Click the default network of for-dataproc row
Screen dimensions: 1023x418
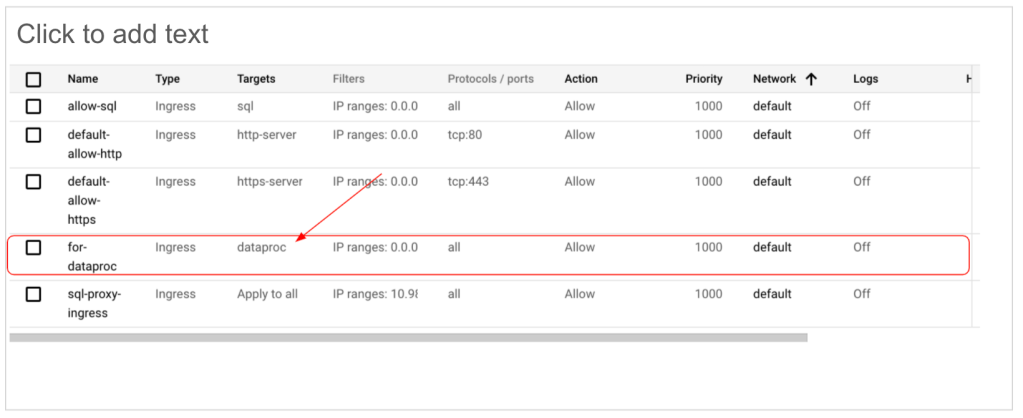(772, 248)
